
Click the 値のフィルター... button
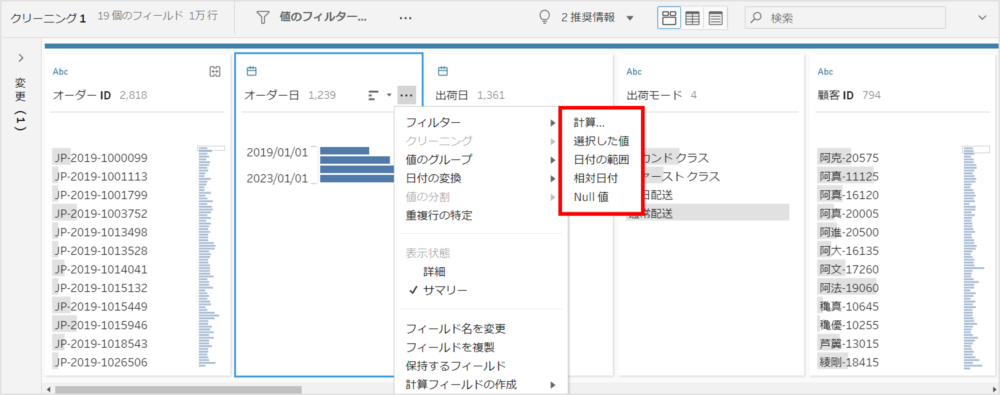coord(311,18)
